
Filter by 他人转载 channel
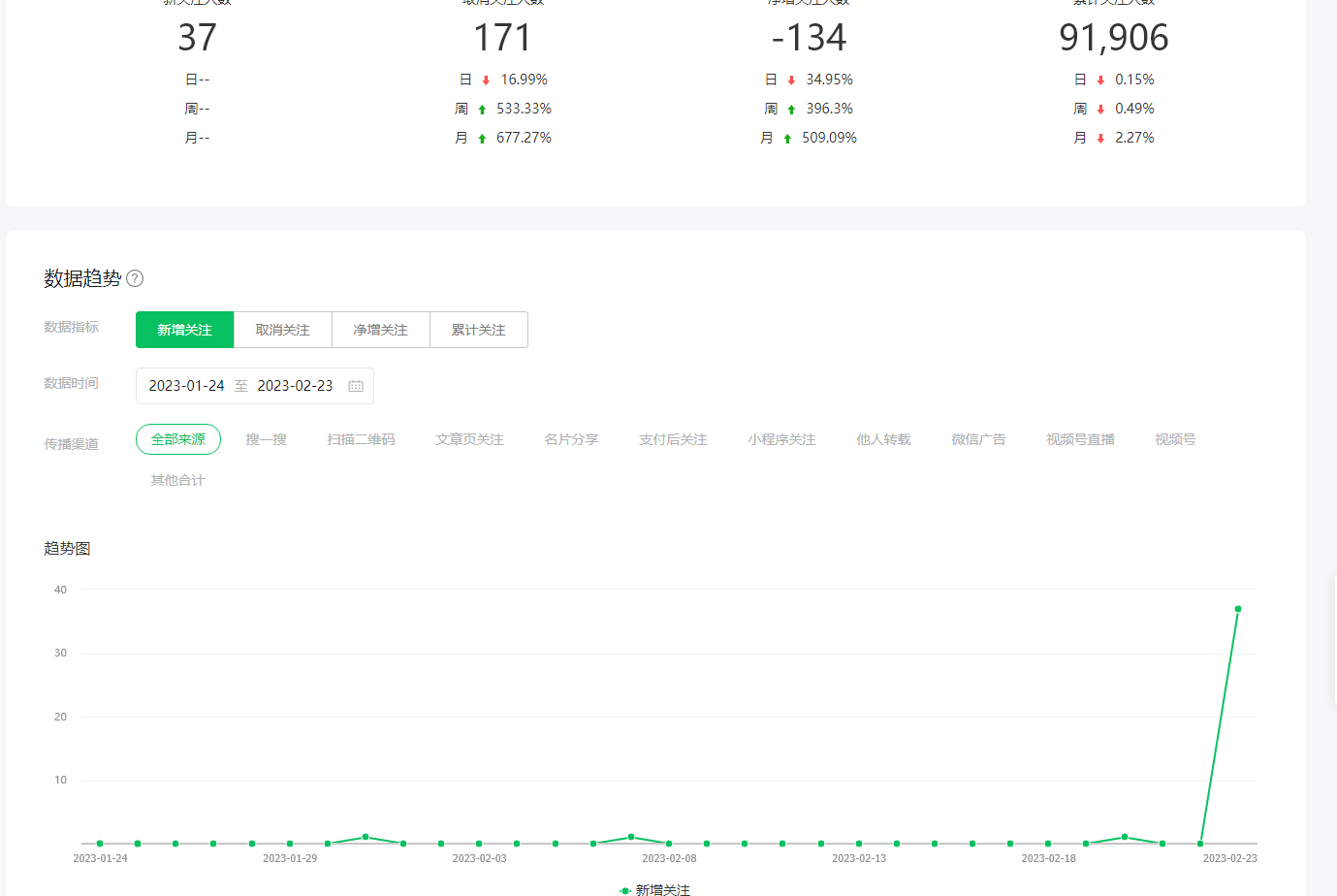[x=883, y=439]
